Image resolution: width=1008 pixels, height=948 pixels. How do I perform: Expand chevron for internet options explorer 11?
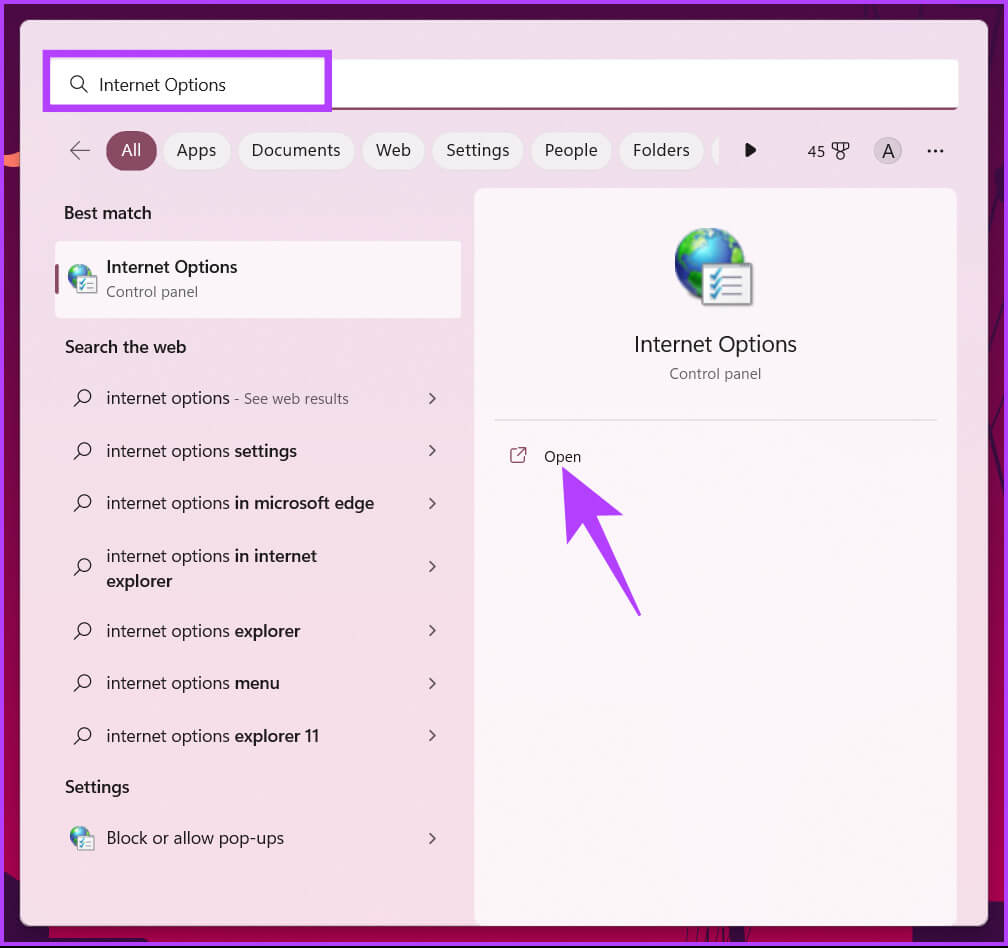(x=432, y=735)
